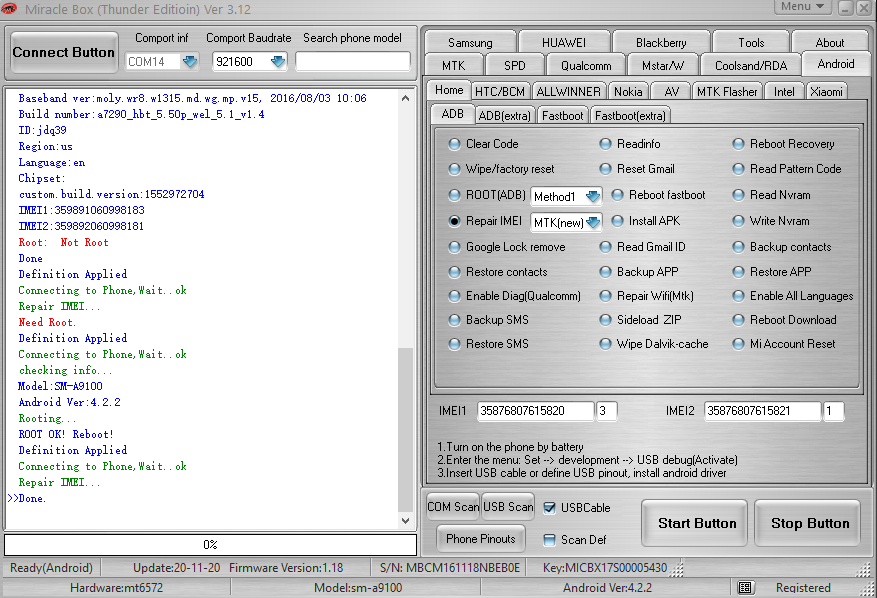This screenshot has height=598, width=877.
Task: Click the Start Button
Action: pyautogui.click(x=694, y=523)
